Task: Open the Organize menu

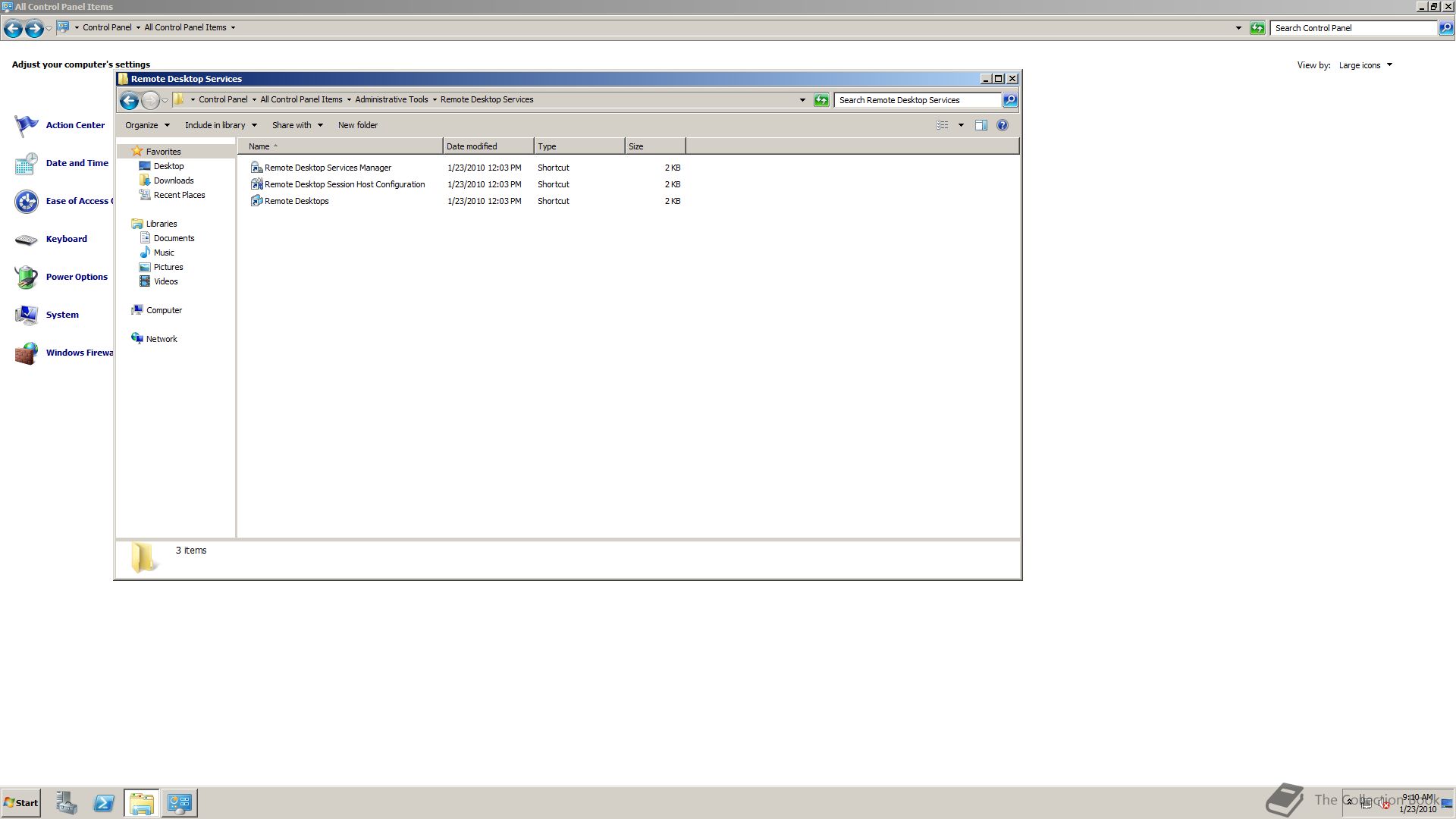Action: [x=147, y=125]
